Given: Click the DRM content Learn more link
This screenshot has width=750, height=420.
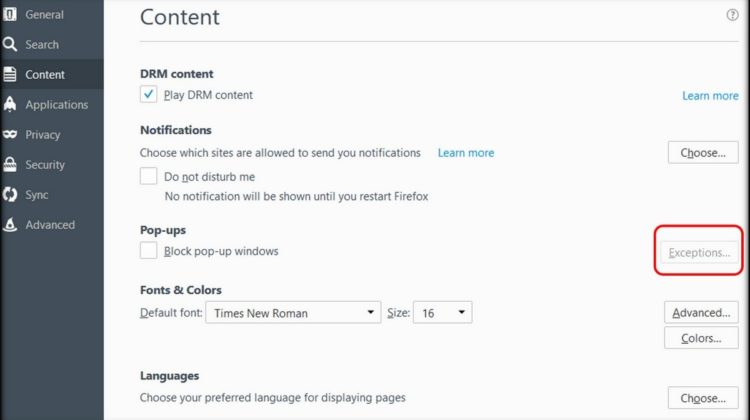Looking at the screenshot, I should (710, 96).
